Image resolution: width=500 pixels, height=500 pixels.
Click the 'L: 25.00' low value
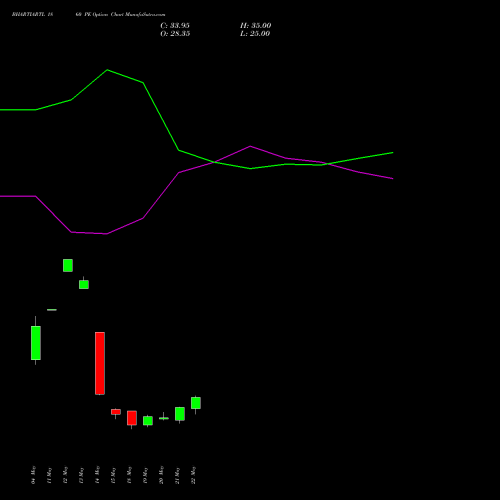click(255, 34)
